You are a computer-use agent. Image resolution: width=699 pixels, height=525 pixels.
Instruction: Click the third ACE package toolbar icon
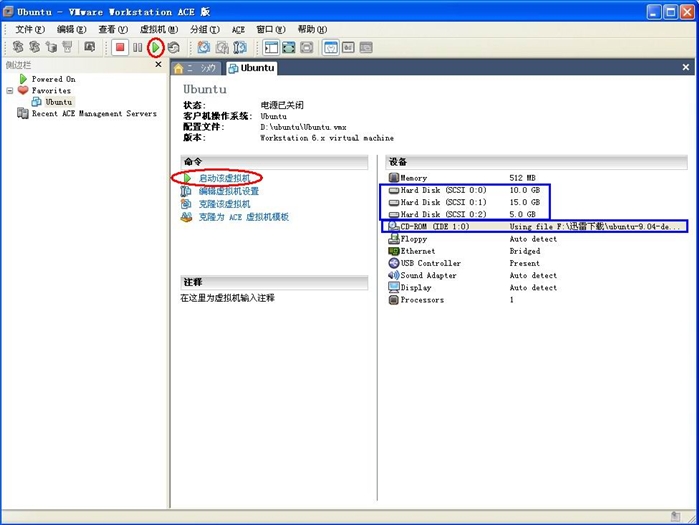point(51,47)
